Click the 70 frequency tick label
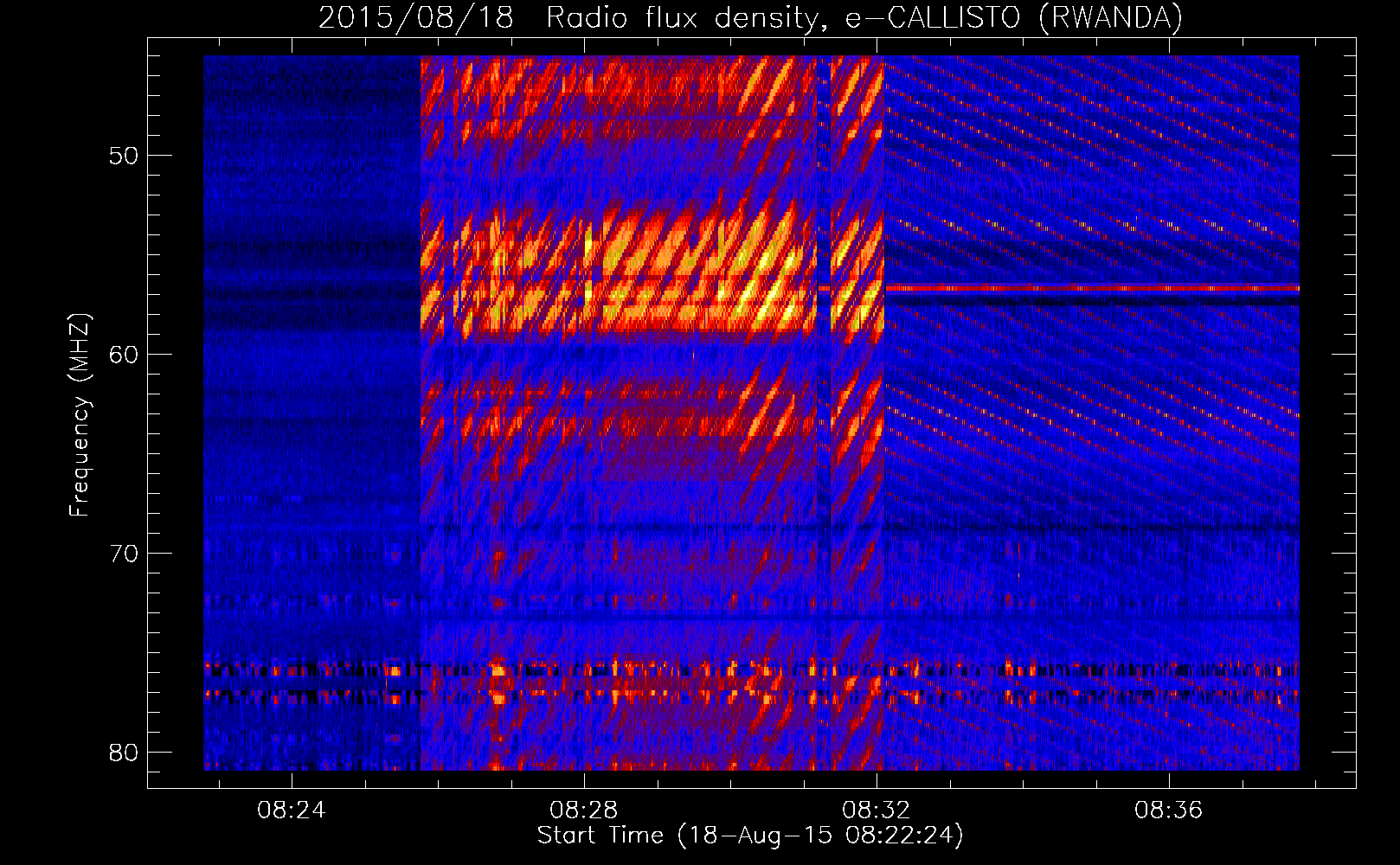Screen dimensions: 1400x865 [124, 554]
